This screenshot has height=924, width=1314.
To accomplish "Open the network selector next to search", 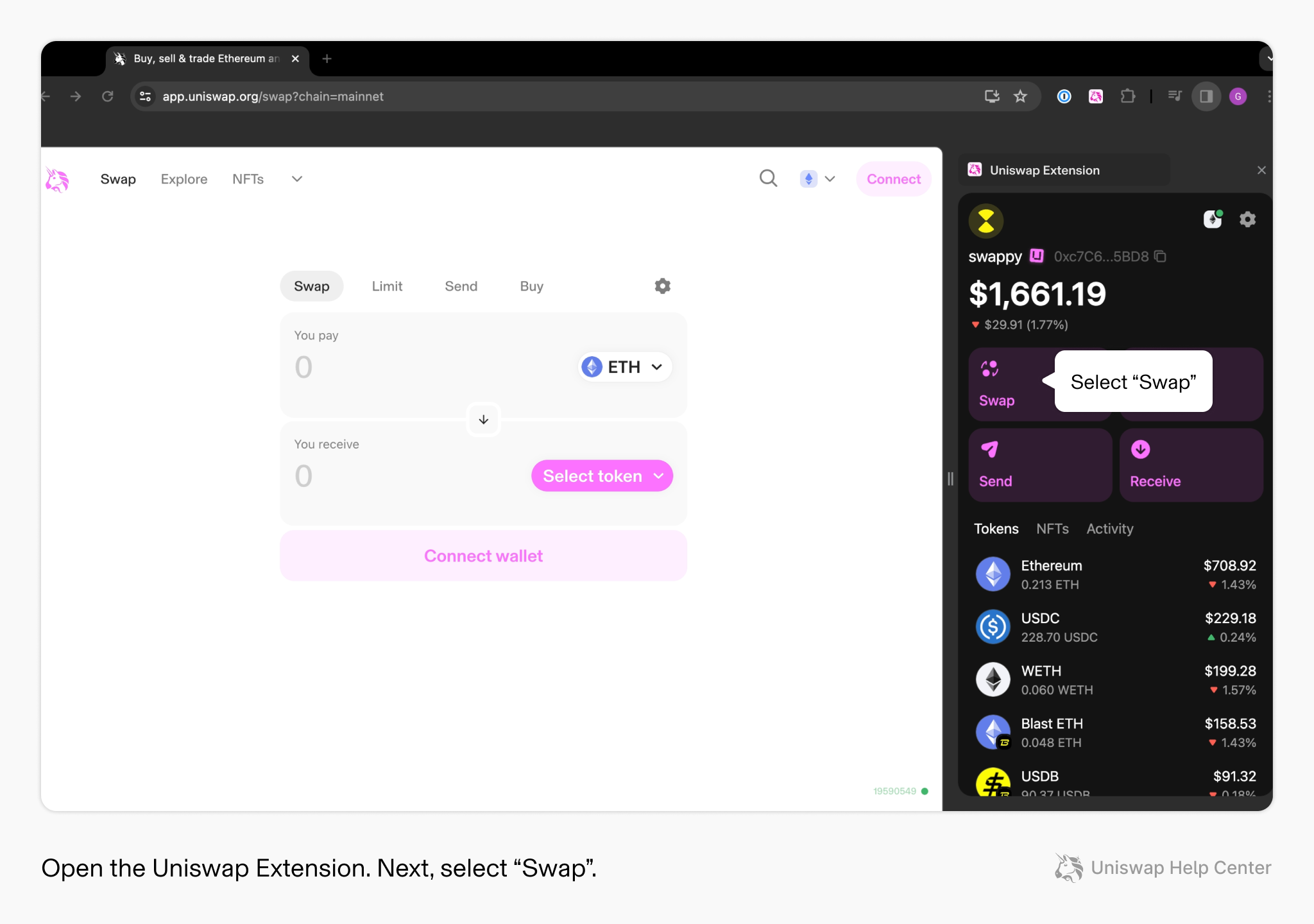I will click(x=817, y=179).
